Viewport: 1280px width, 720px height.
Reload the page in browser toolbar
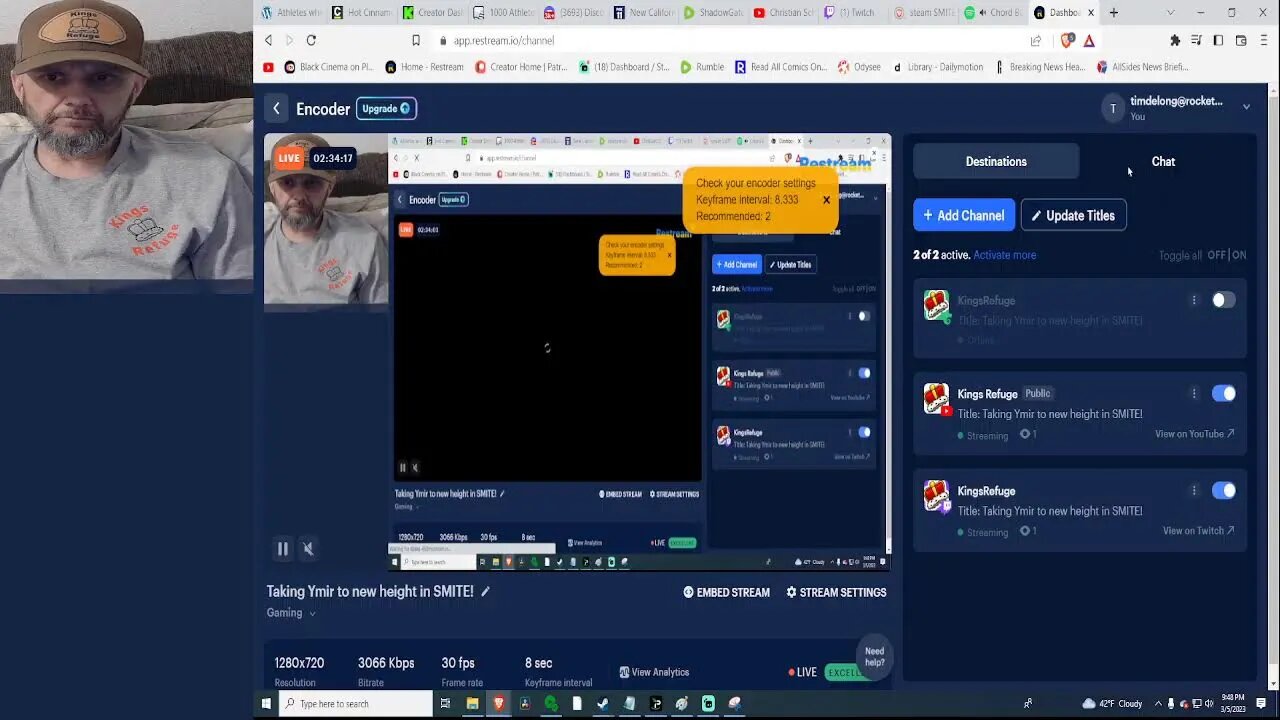[311, 40]
